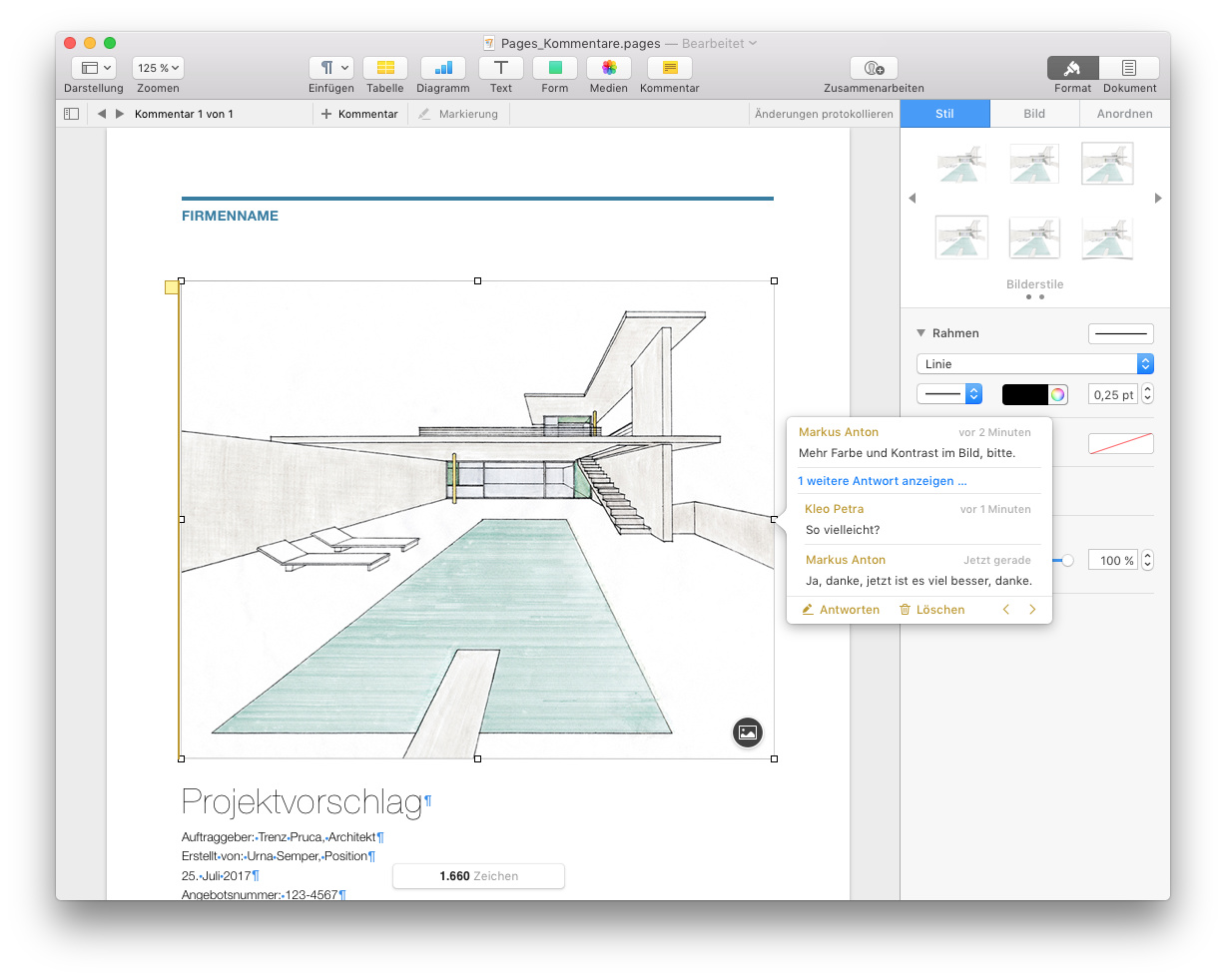The width and height of the screenshot is (1226, 980).
Task: Click '1 weitere Antwort anzeigen' link
Action: coord(883,481)
